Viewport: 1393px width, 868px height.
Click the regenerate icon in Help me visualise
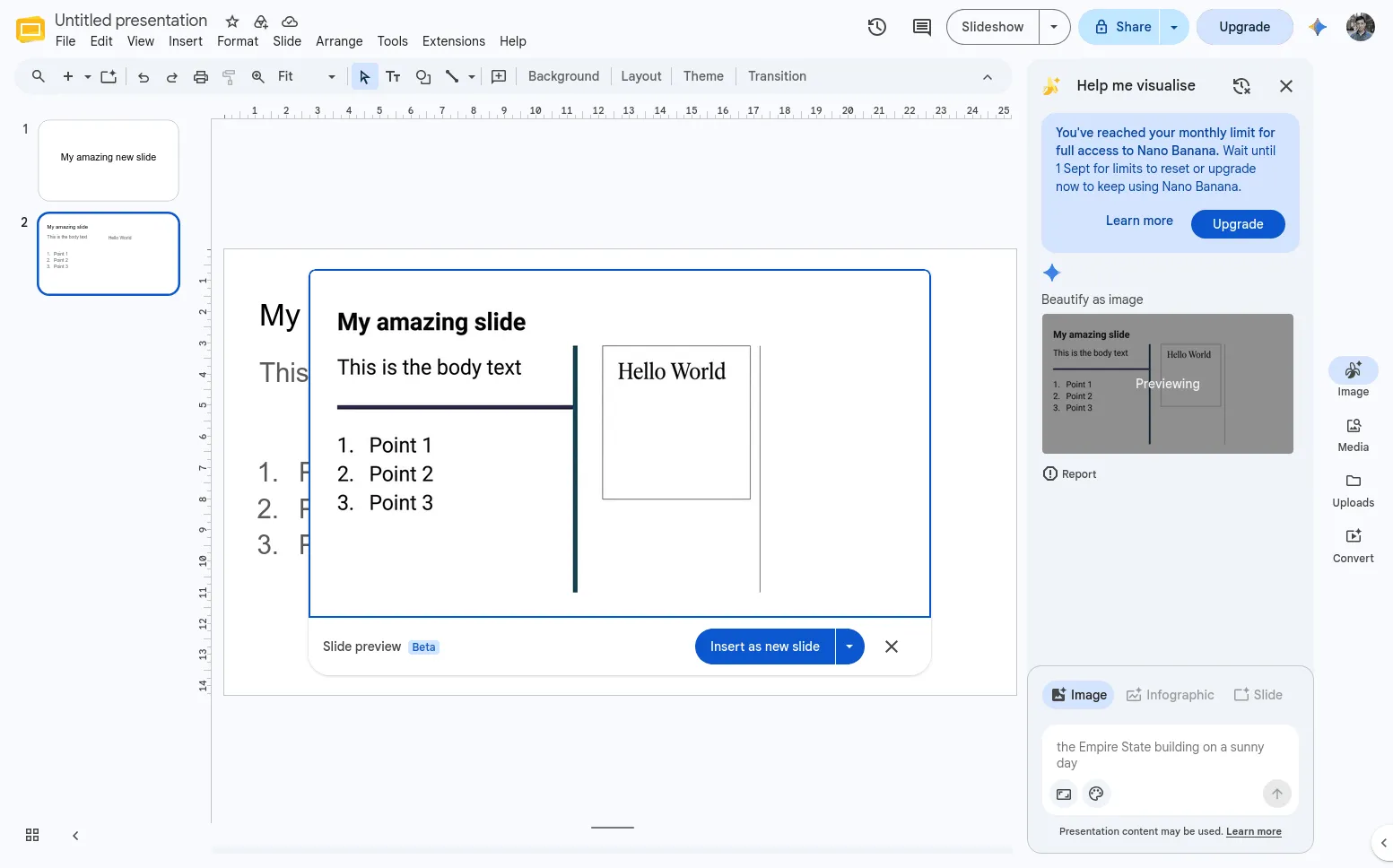(1241, 86)
